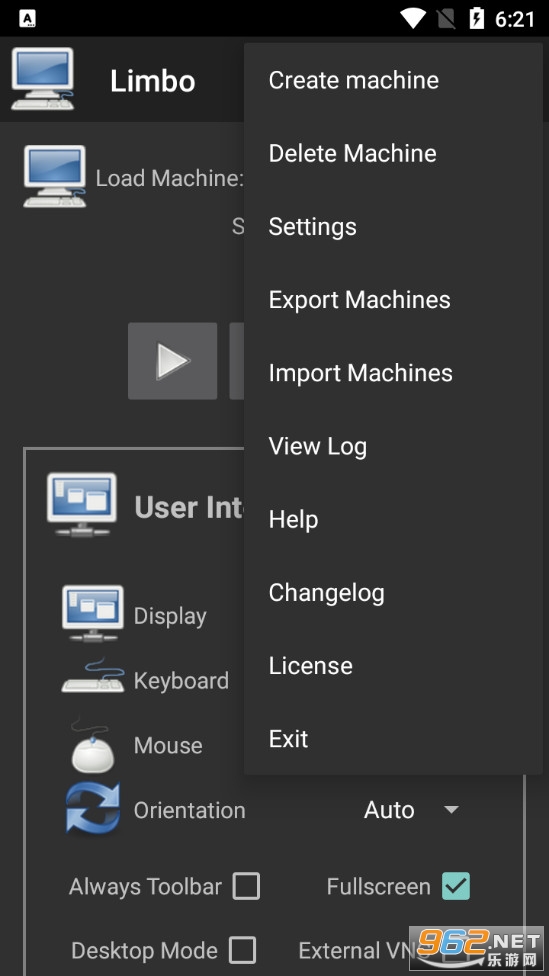This screenshot has width=549, height=976.
Task: Tap the Limbo title text
Action: pyautogui.click(x=152, y=81)
